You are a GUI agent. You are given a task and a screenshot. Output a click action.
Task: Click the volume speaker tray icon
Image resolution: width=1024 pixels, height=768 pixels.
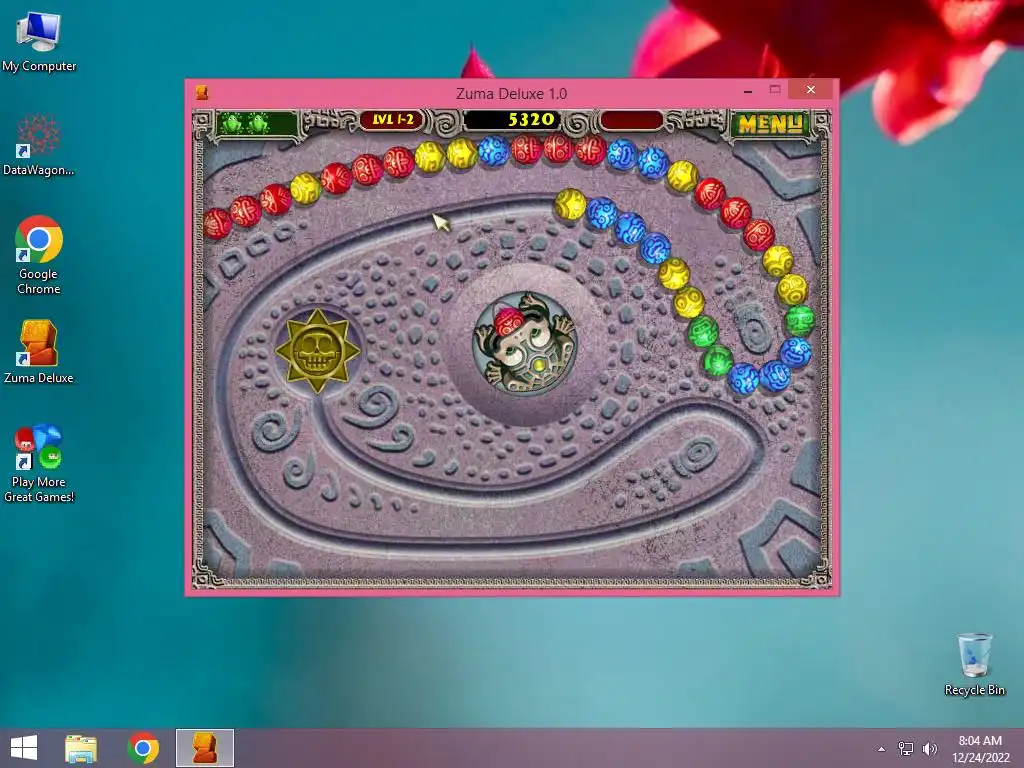929,749
